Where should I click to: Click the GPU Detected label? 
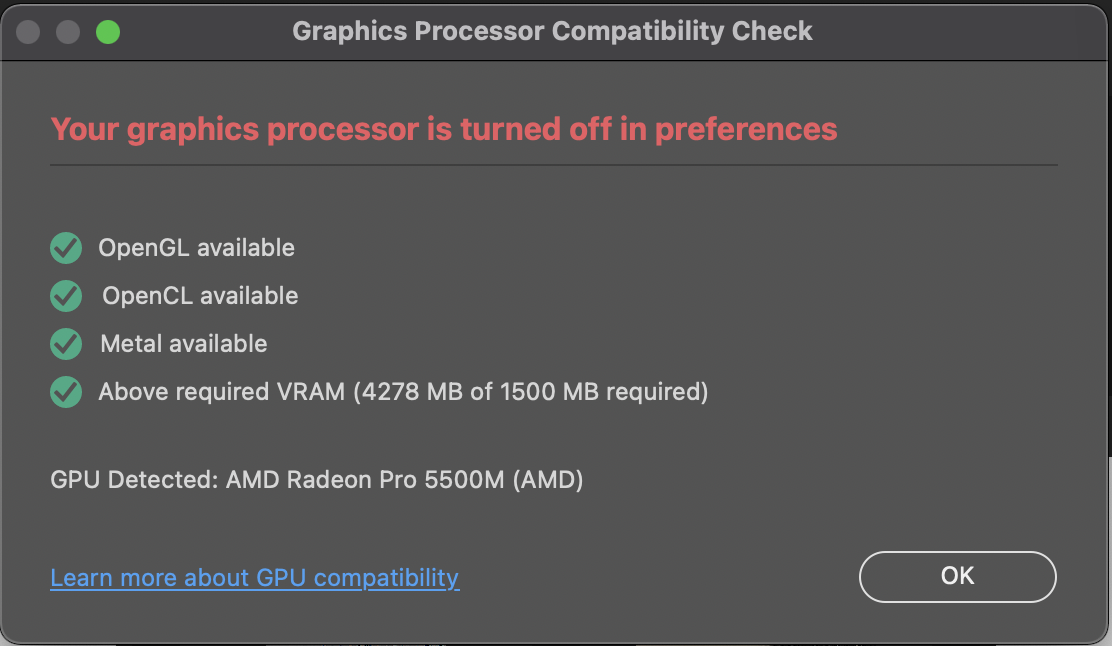(x=134, y=480)
